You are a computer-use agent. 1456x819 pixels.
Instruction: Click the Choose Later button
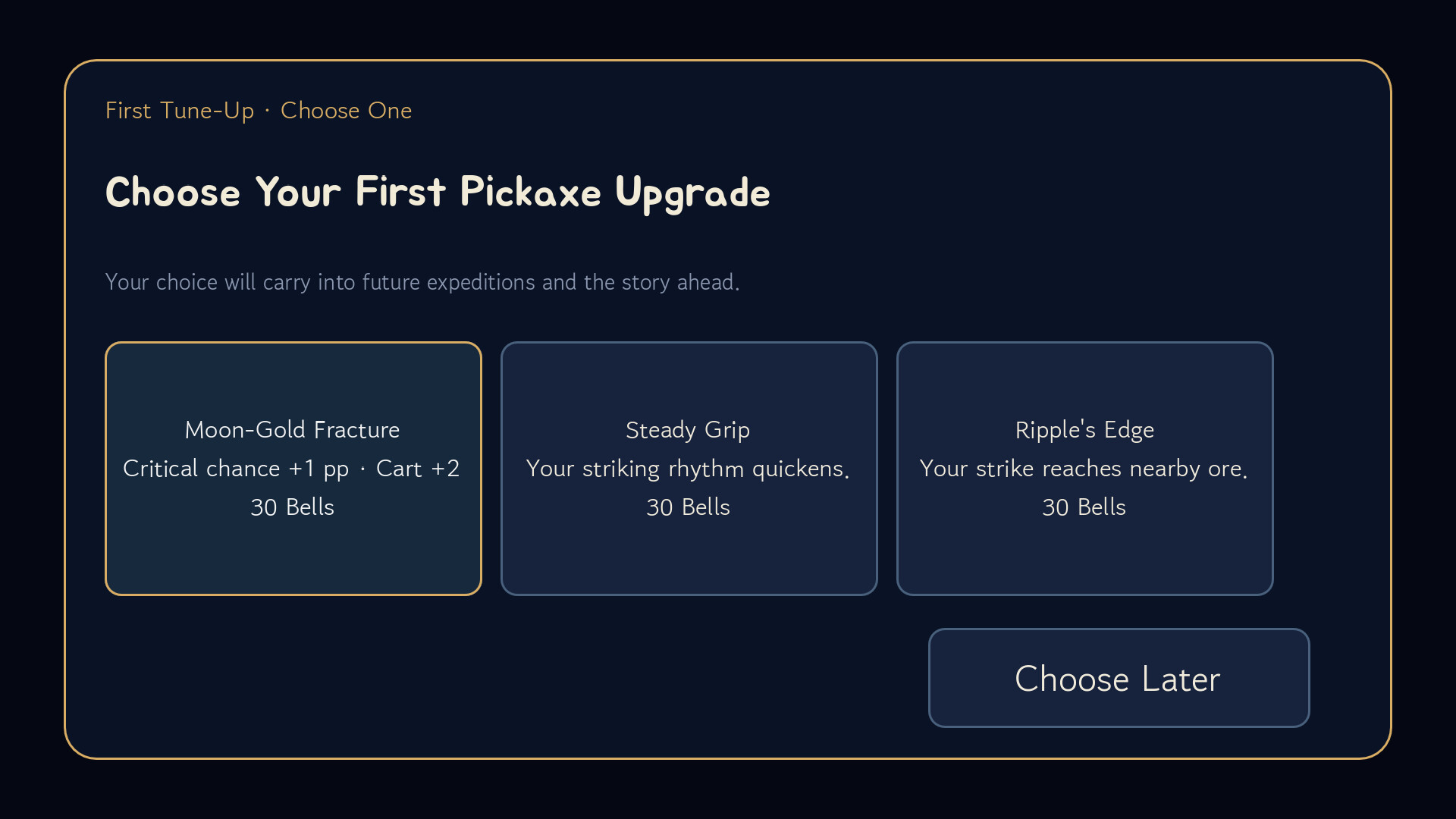click(x=1119, y=678)
